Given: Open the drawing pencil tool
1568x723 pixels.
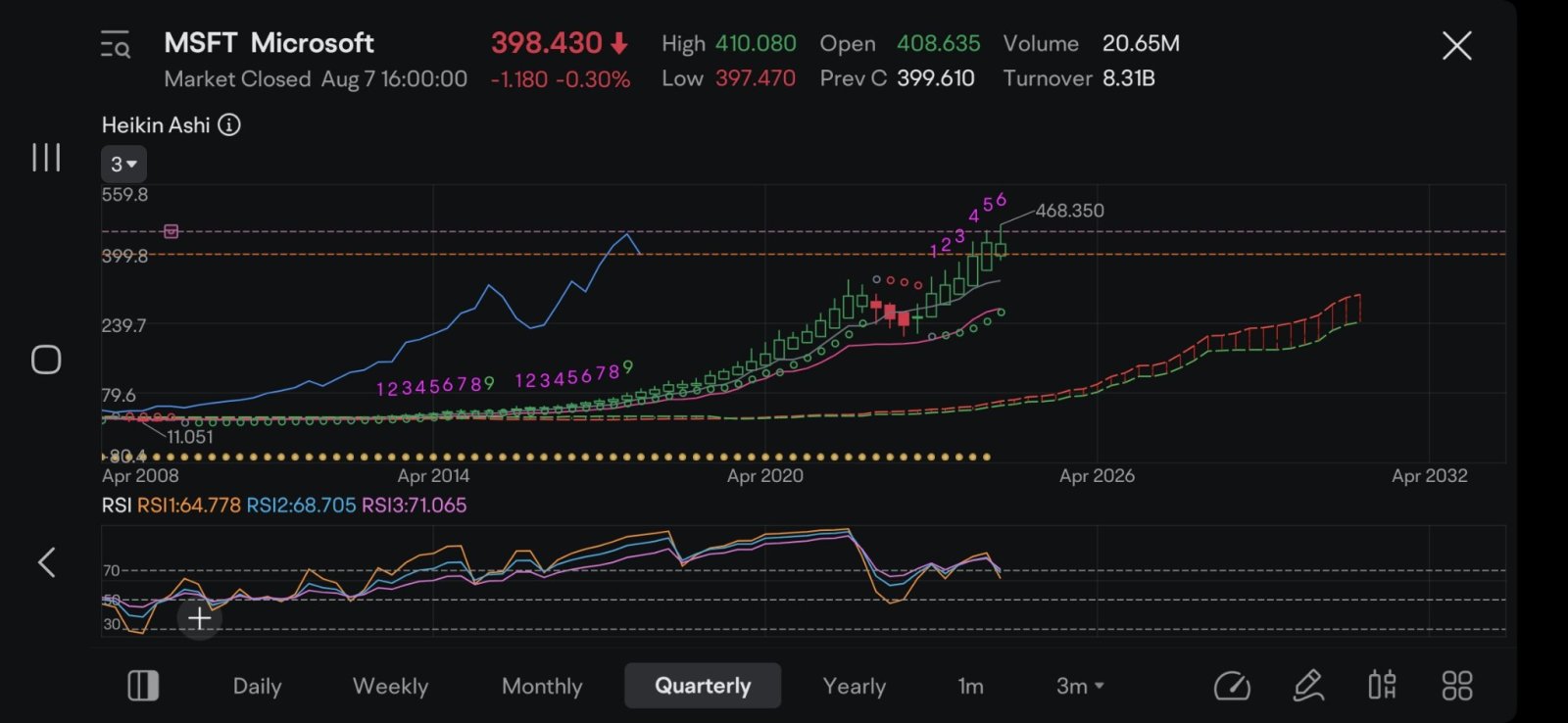Looking at the screenshot, I should (1308, 686).
